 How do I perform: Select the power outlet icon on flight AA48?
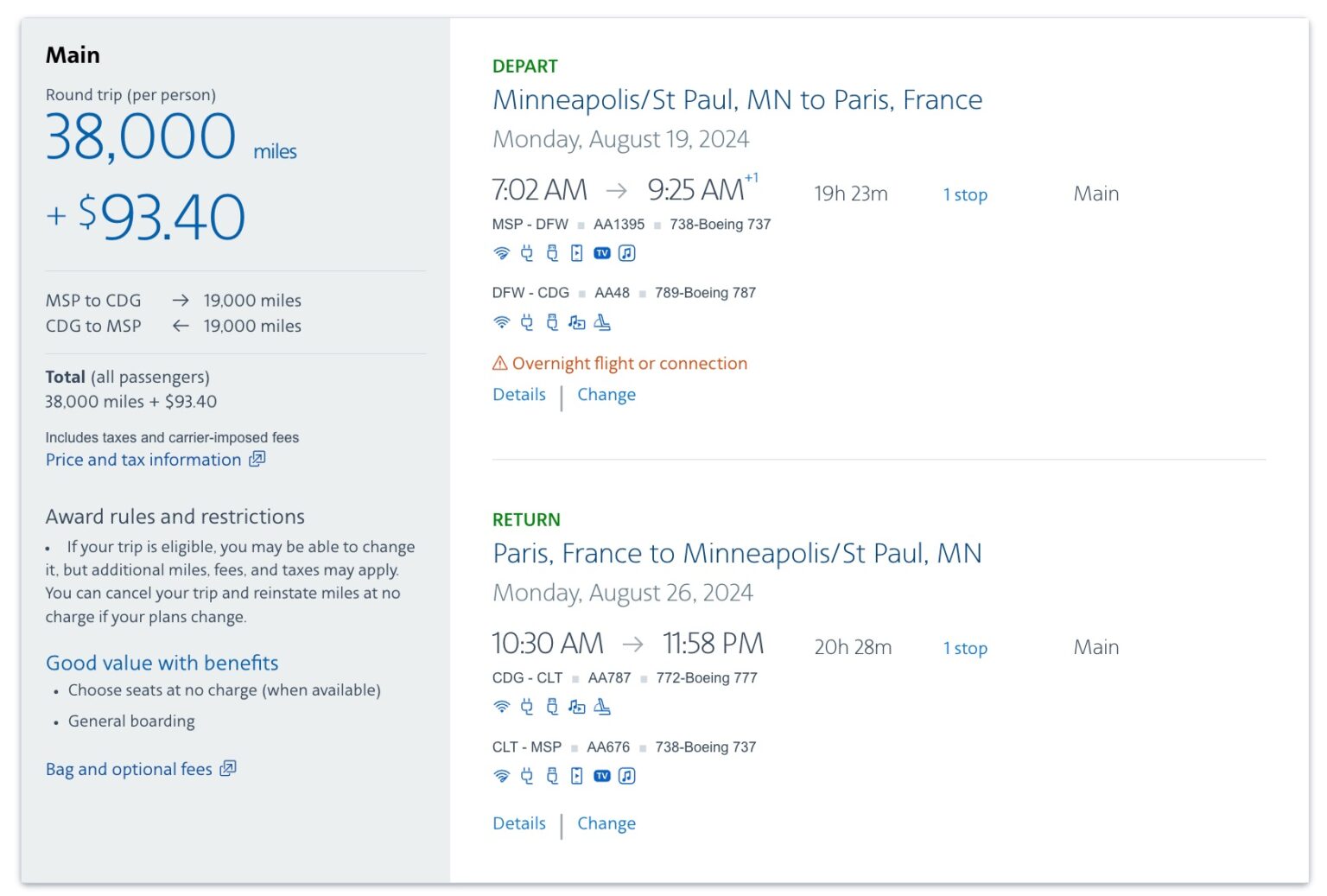(526, 321)
